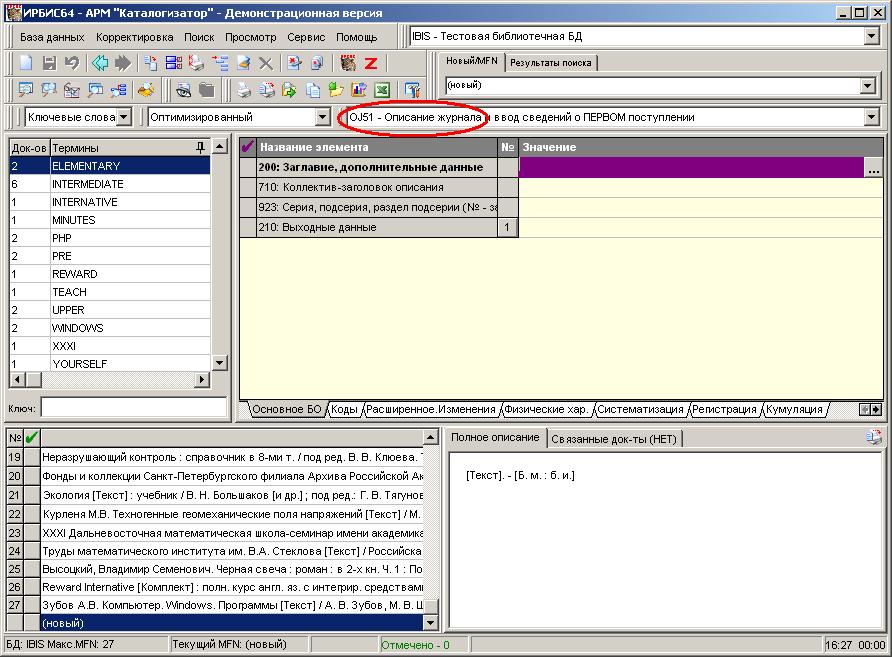Toggle mark cell for record 20

pyautogui.click(x=32, y=476)
